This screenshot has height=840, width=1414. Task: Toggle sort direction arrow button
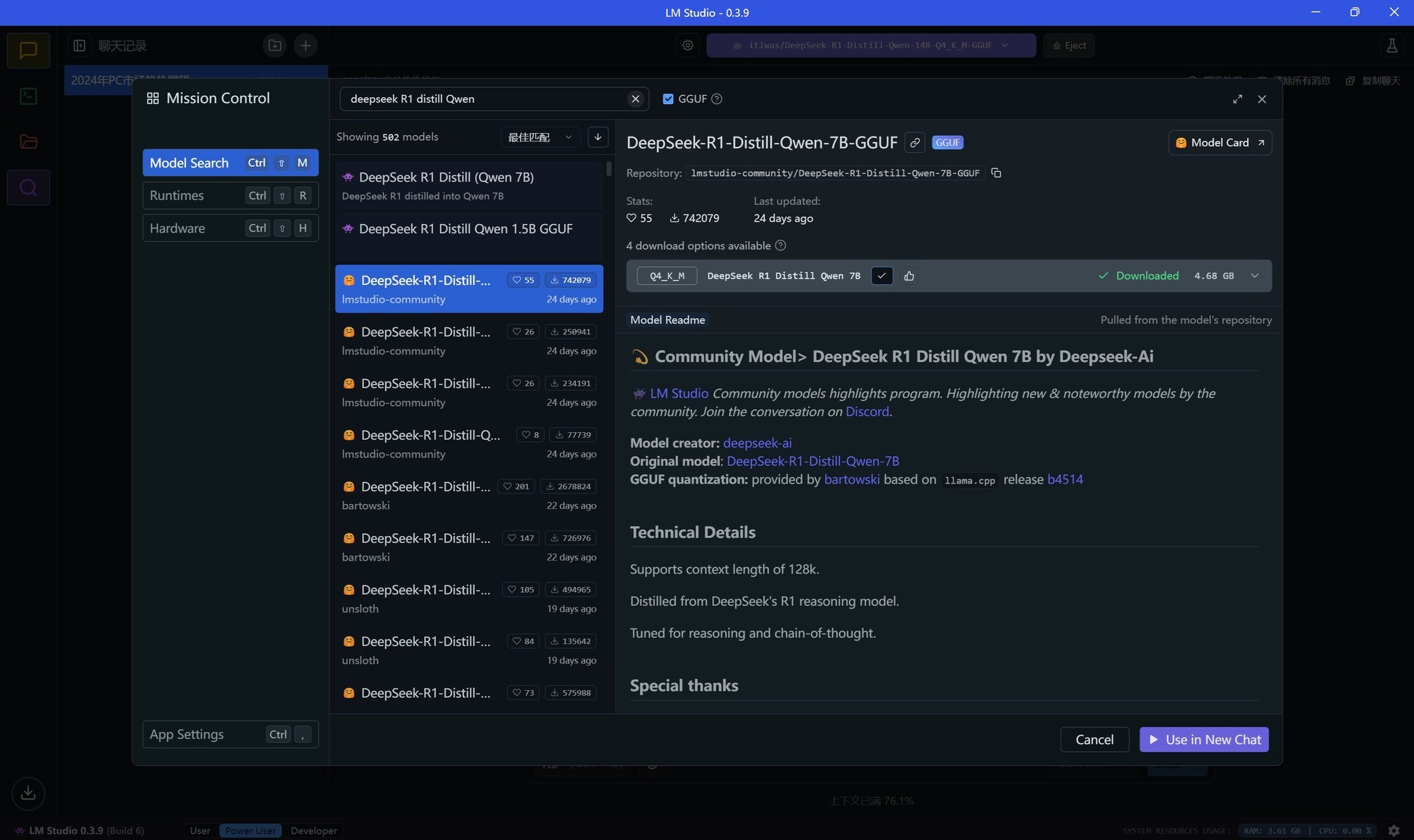[598, 137]
